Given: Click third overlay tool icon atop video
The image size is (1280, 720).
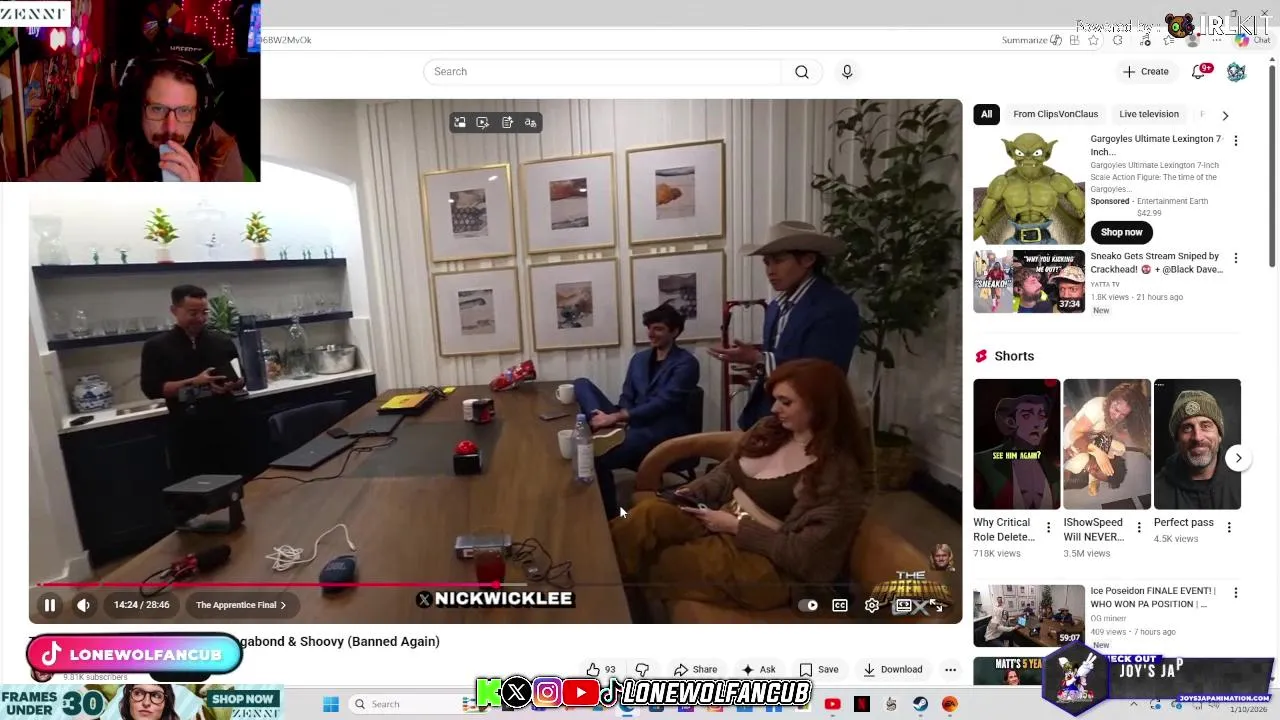Looking at the screenshot, I should 507,122.
